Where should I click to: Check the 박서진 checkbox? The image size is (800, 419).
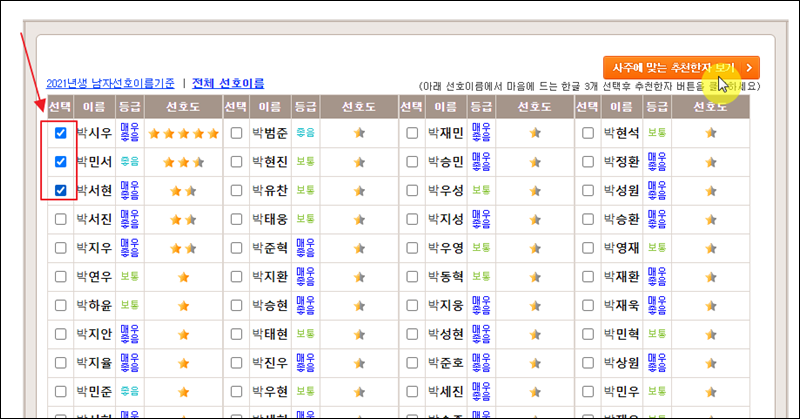point(61,219)
